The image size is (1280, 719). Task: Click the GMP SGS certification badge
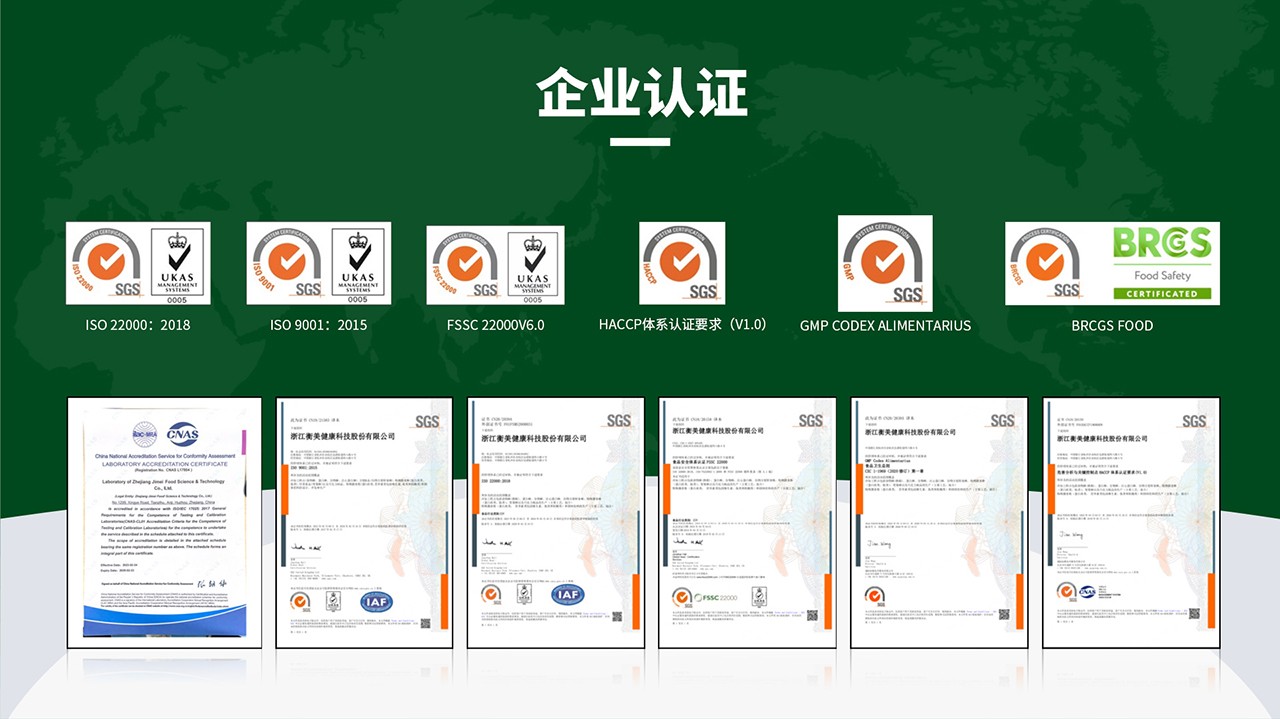point(885,263)
